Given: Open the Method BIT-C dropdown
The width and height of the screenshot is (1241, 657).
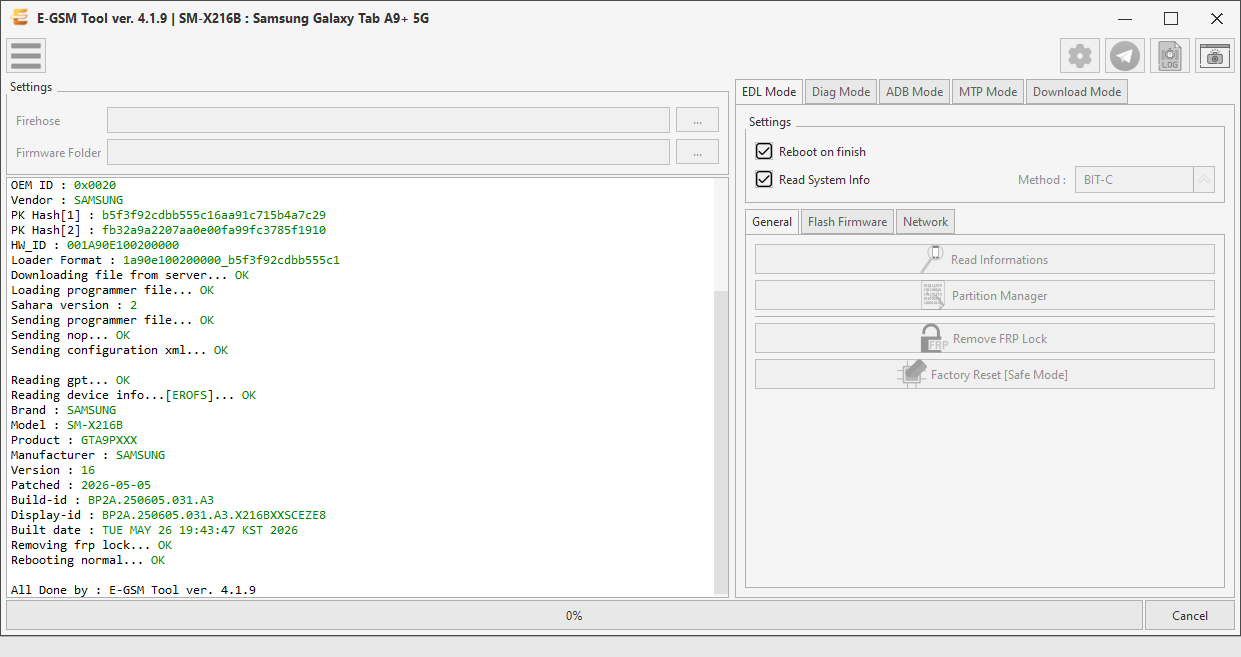Looking at the screenshot, I should 1144,180.
